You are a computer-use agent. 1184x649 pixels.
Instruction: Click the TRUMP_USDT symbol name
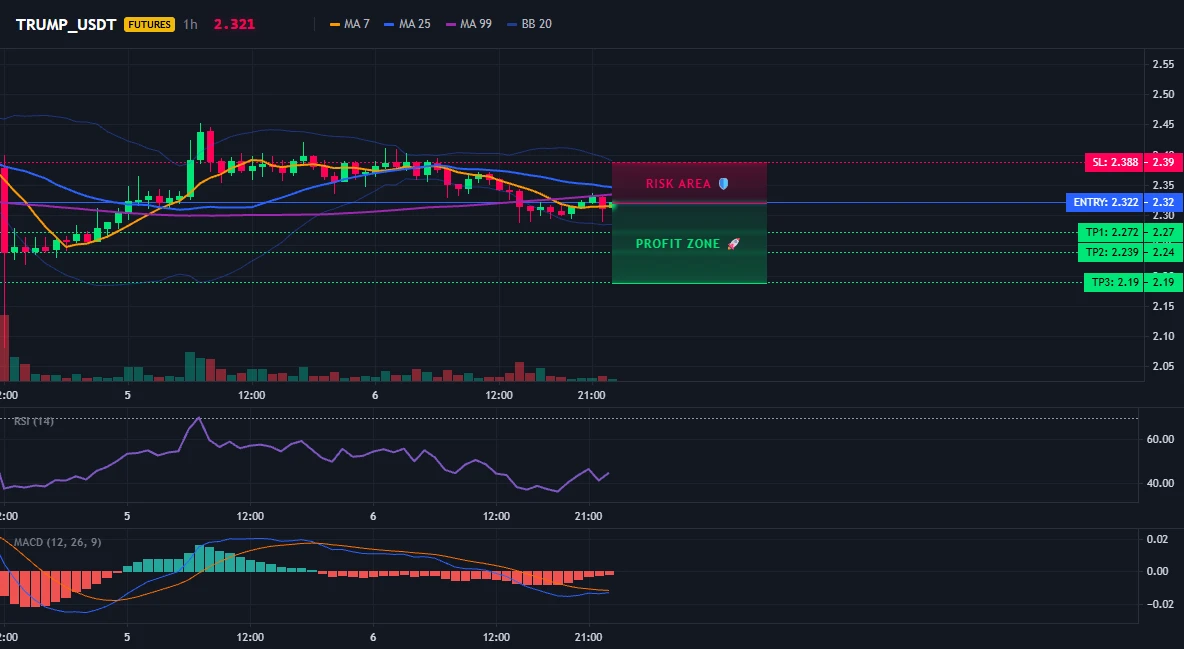pos(66,24)
